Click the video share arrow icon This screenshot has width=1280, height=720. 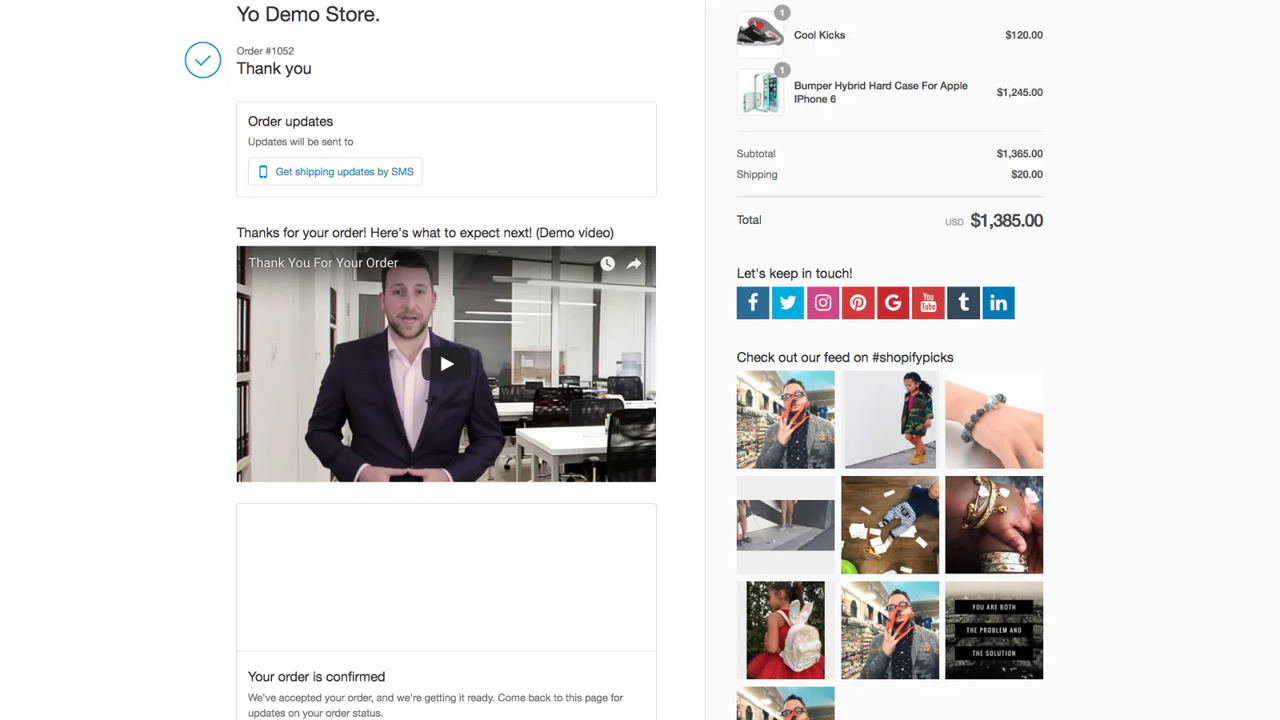click(x=633, y=263)
